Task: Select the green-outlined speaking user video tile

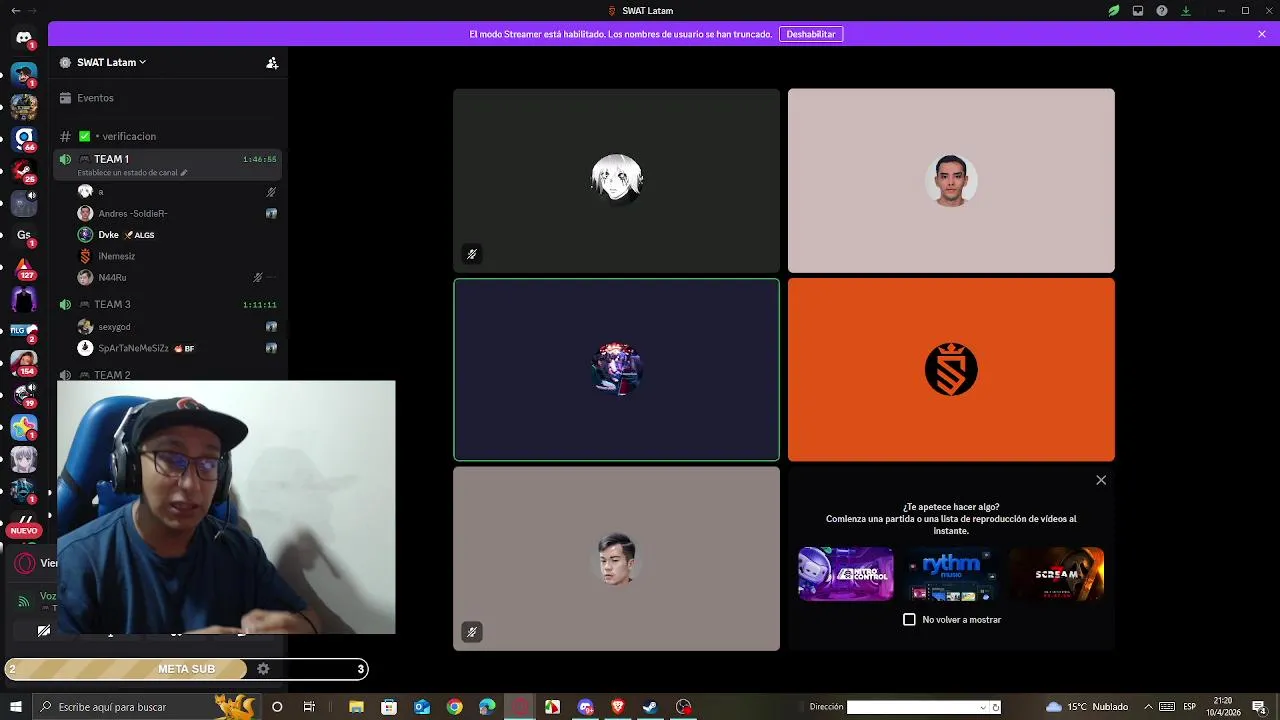Action: coord(616,369)
